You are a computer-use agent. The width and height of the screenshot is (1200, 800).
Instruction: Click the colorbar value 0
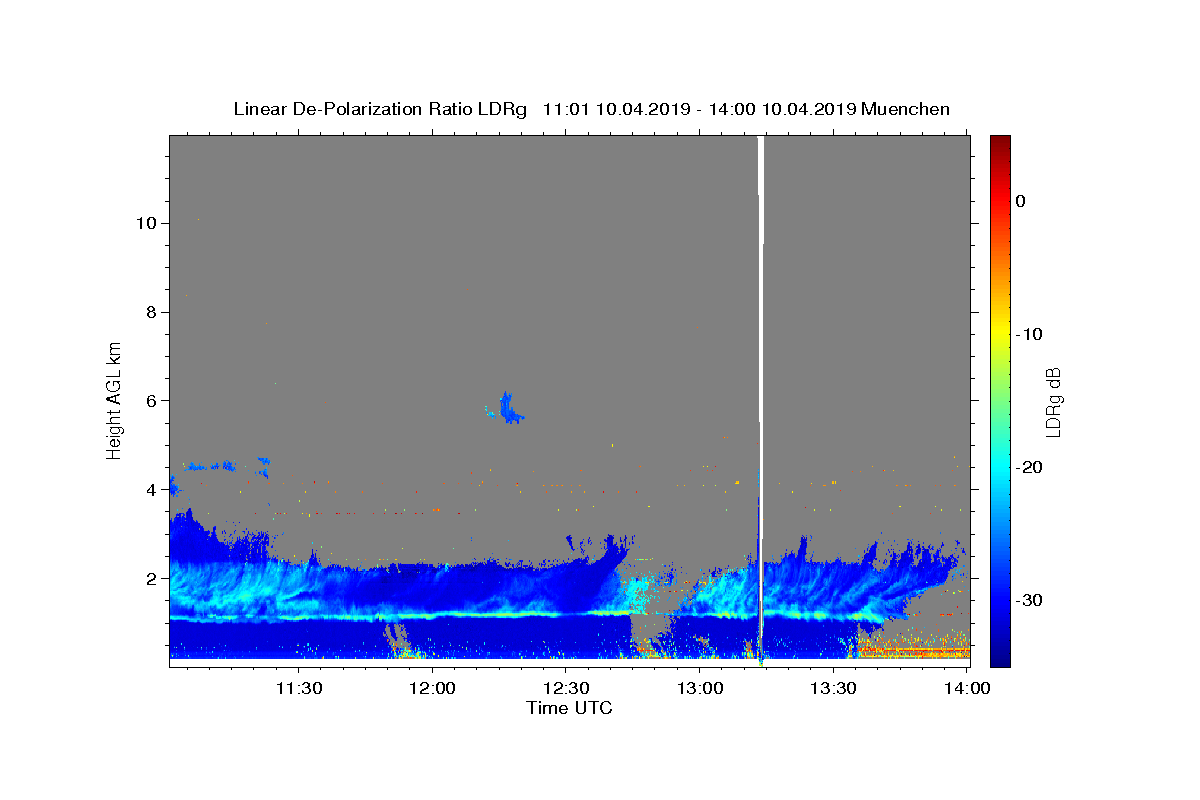click(x=1021, y=201)
